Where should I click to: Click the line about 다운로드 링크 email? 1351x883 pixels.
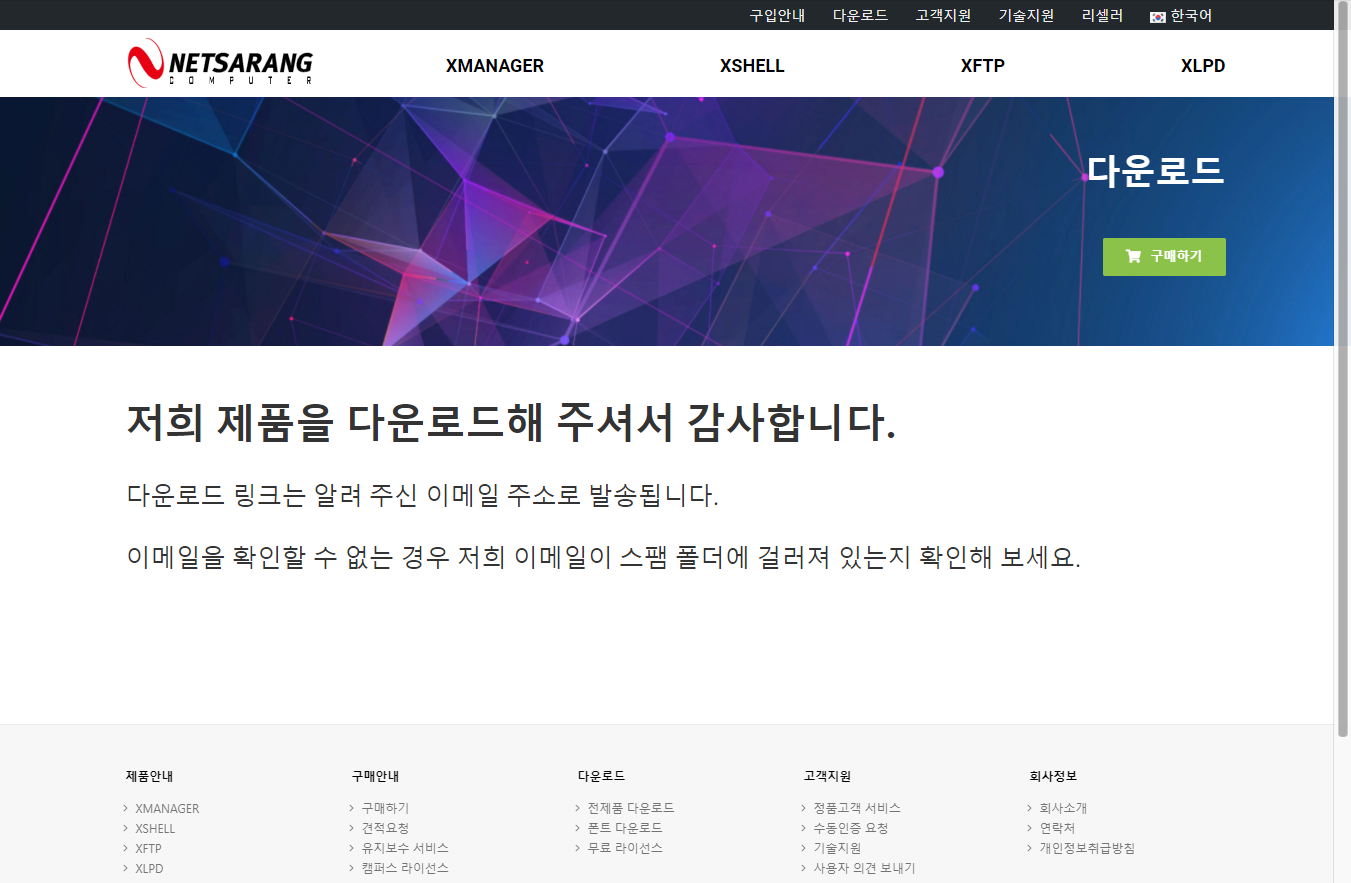point(423,495)
